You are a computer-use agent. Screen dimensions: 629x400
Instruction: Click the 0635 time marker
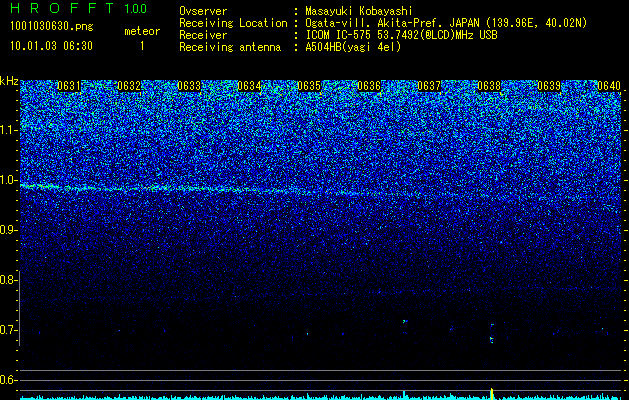[309, 86]
